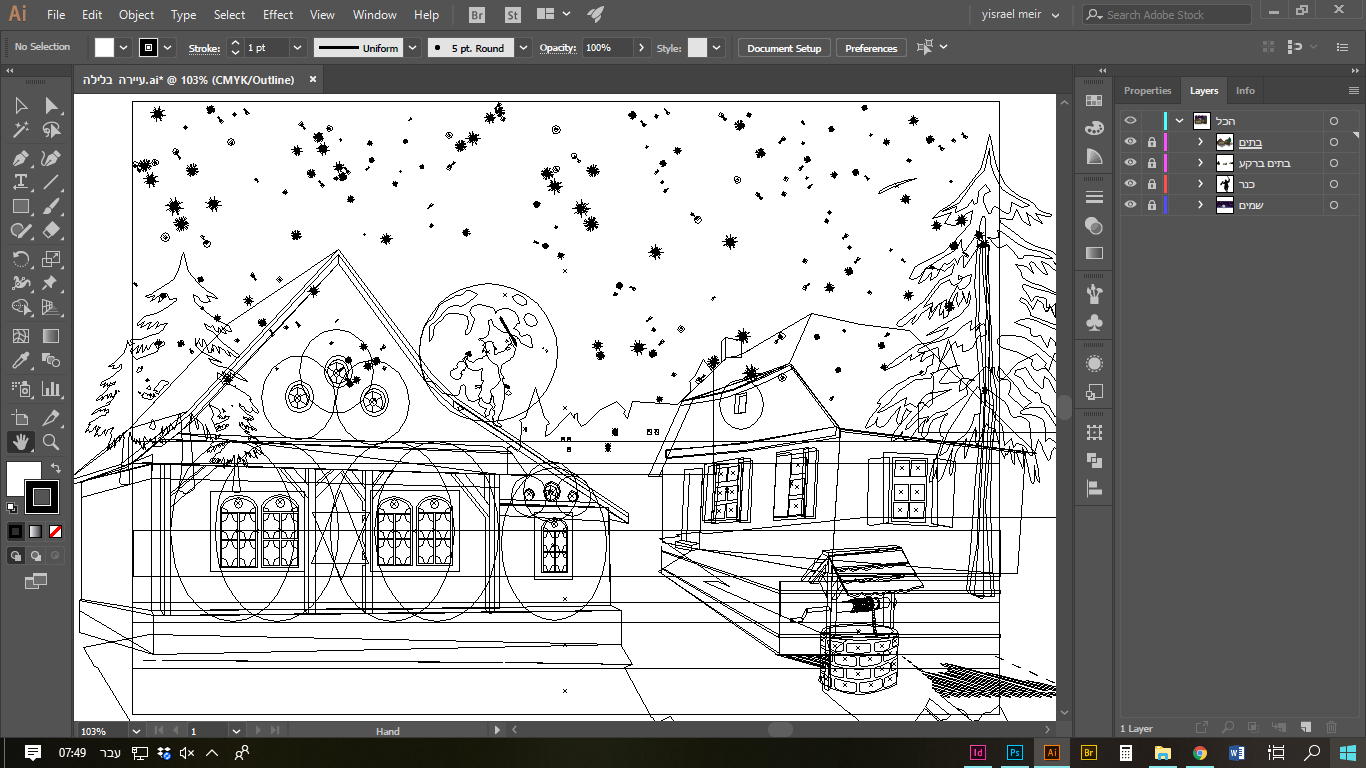Open the stroke weight dropdown
Screen dimensions: 1366x768
pos(297,48)
